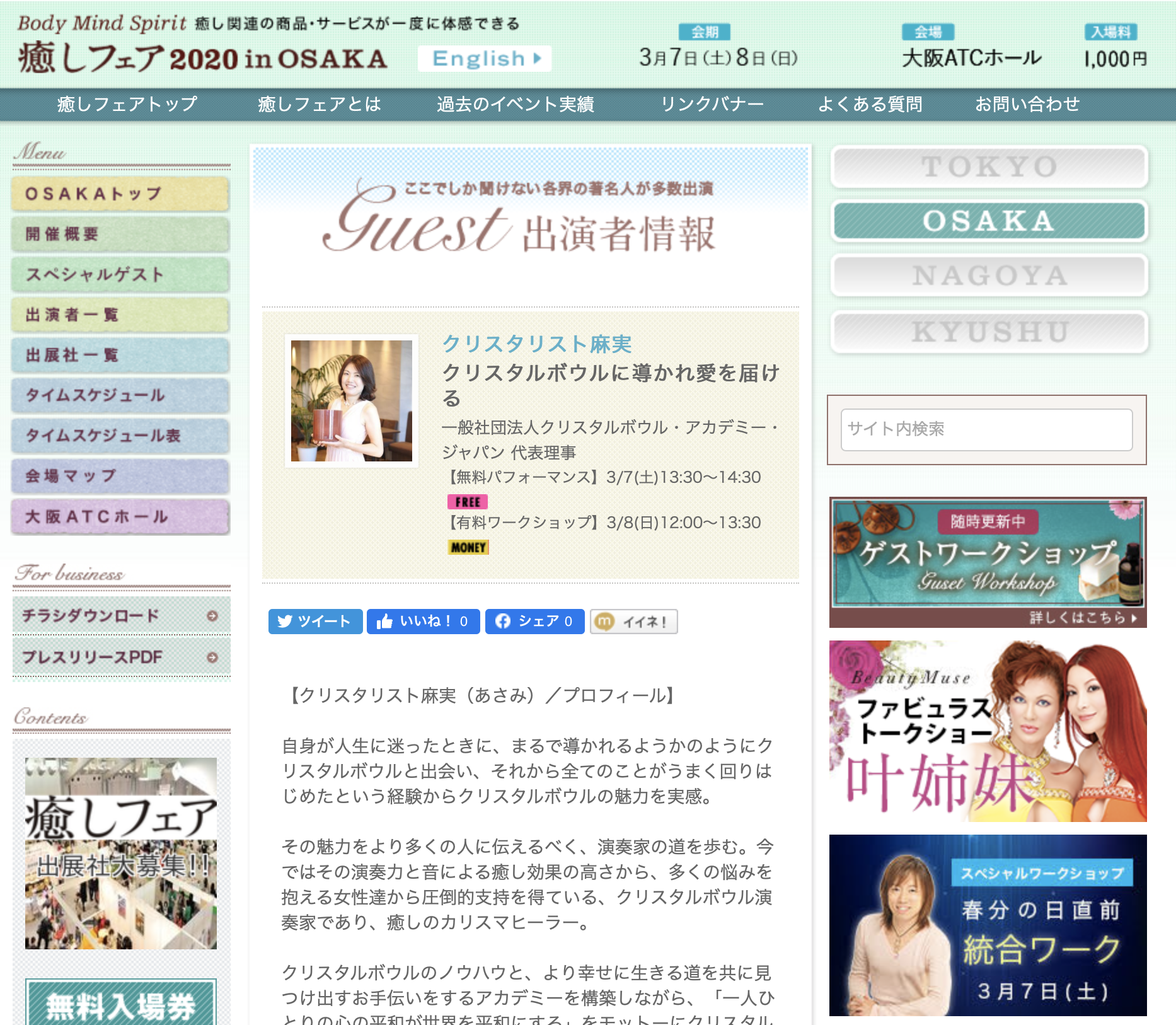Select the OSAKA region button

[989, 221]
